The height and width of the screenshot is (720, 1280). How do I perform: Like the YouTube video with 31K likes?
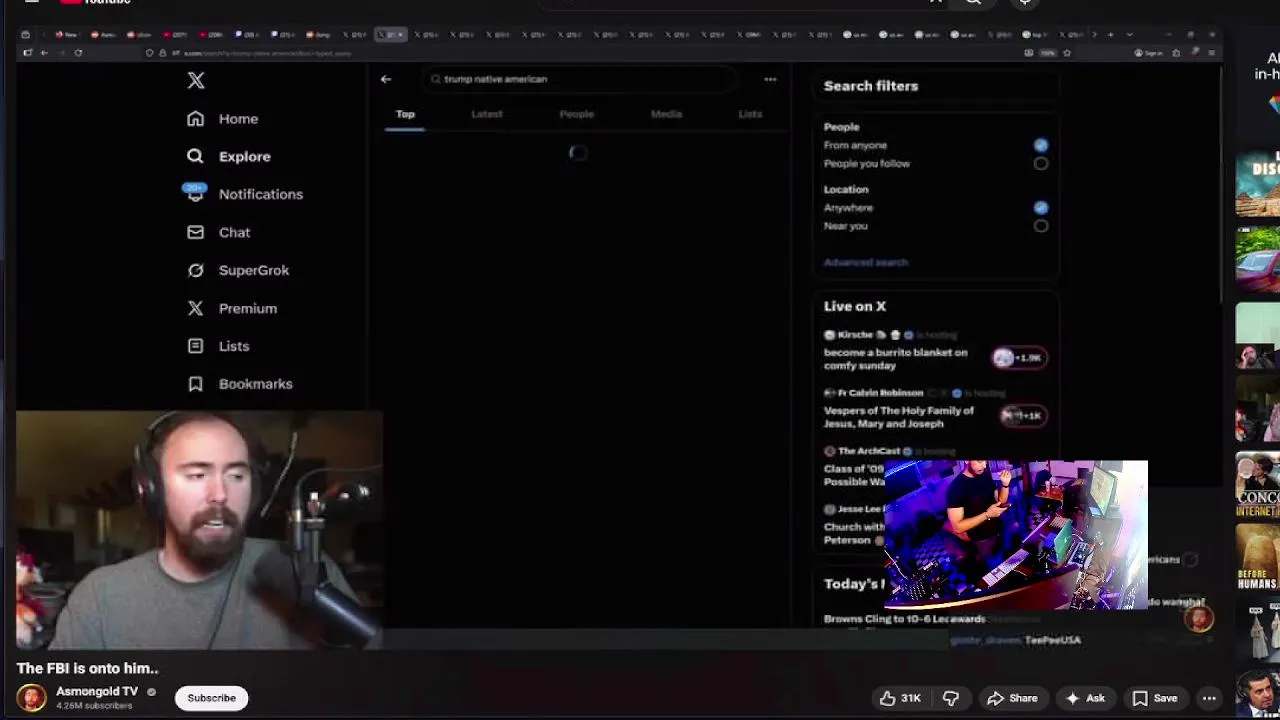pos(900,698)
